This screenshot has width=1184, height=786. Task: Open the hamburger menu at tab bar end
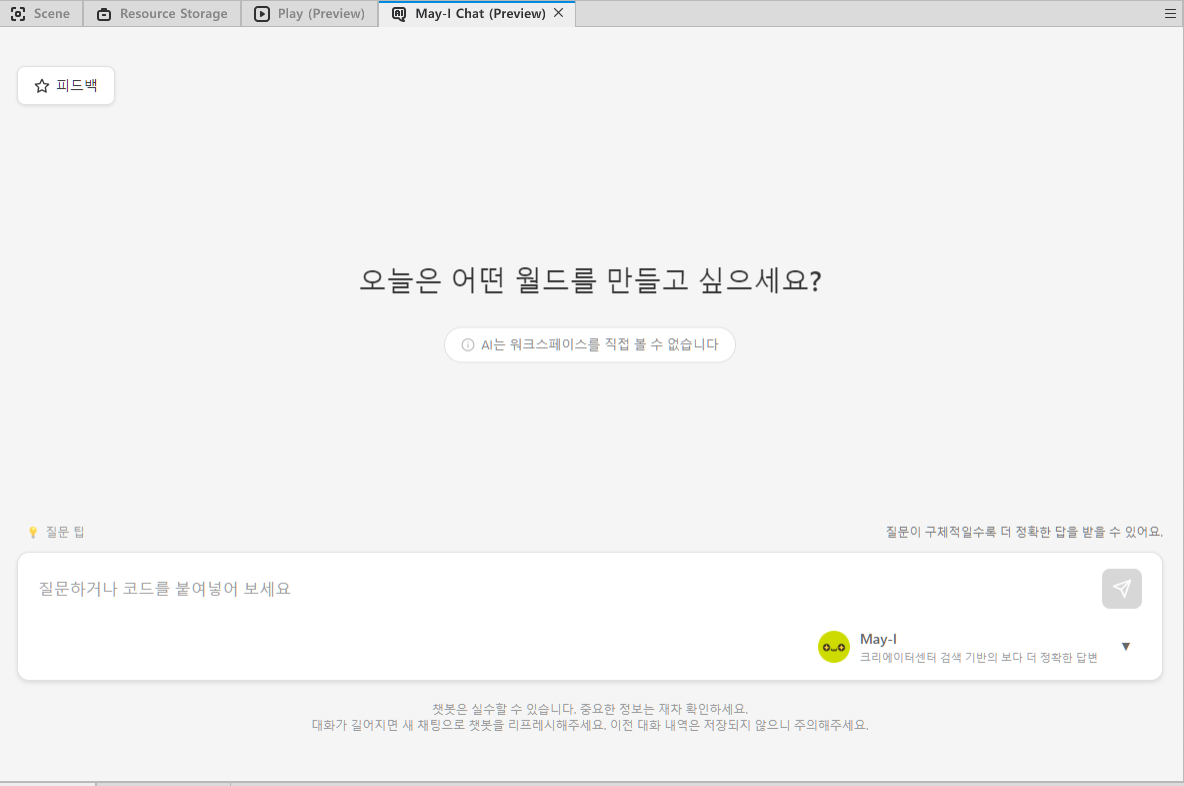[x=1170, y=14]
